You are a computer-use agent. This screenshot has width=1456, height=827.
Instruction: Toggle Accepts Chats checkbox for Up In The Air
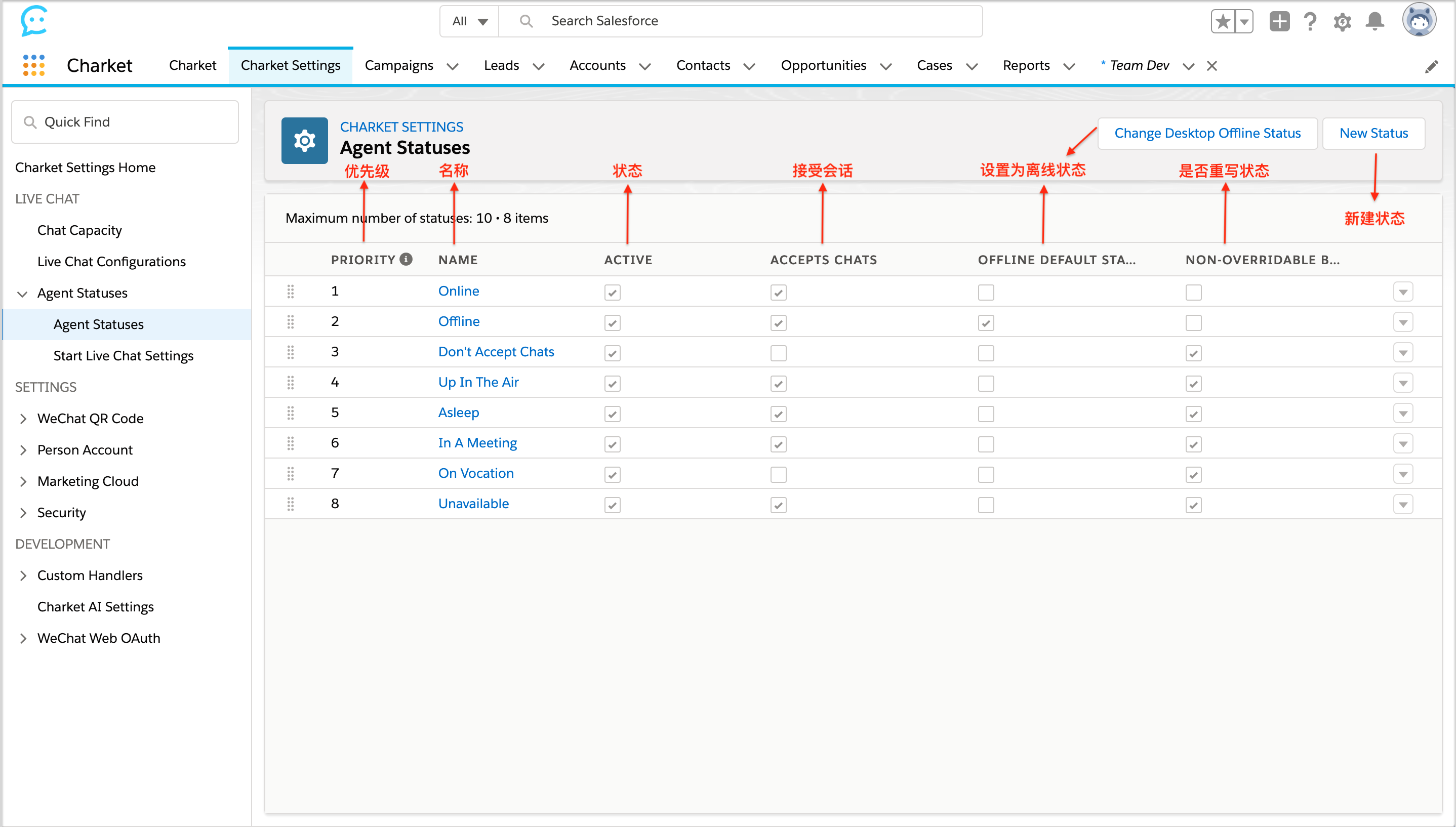coord(778,384)
